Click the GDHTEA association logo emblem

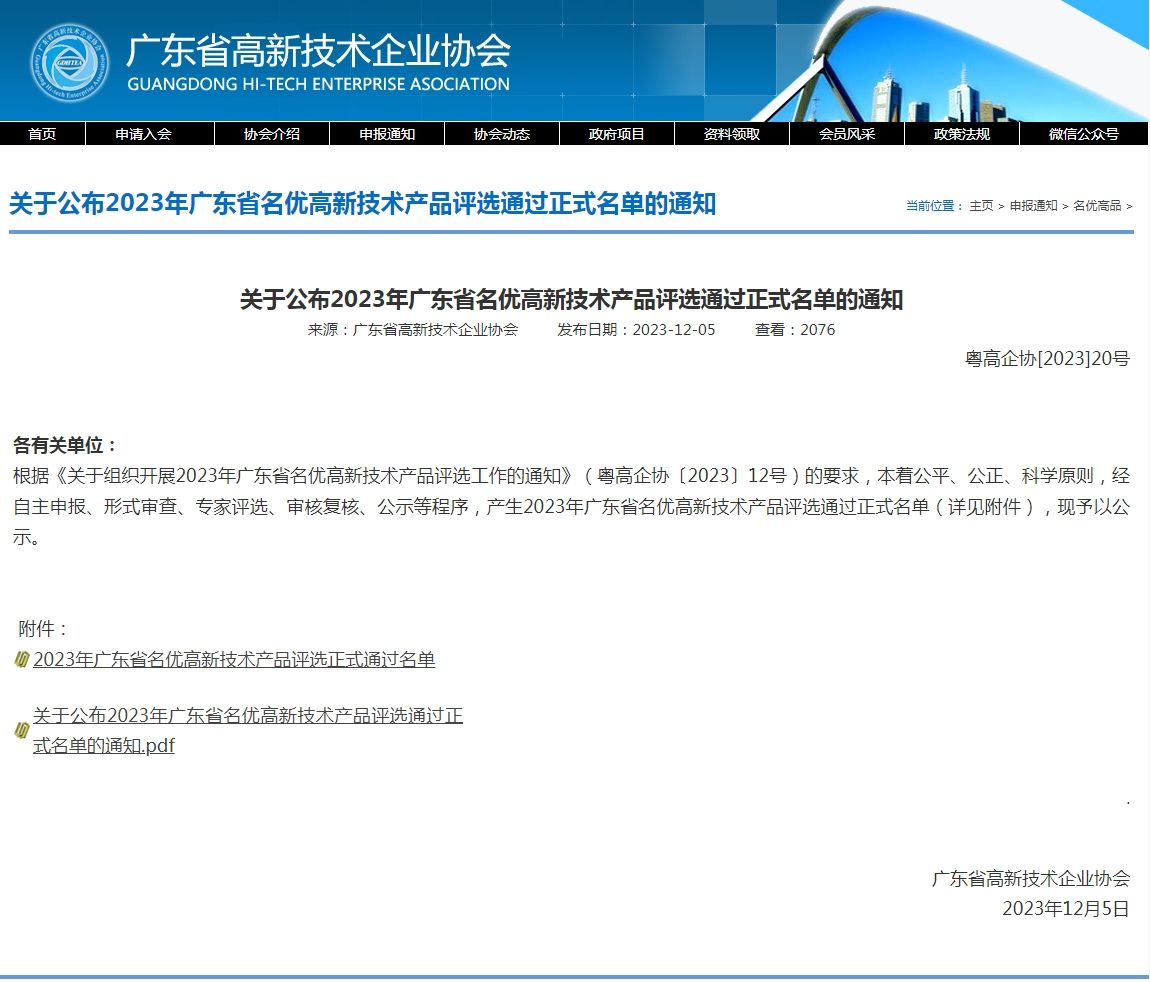[x=68, y=62]
